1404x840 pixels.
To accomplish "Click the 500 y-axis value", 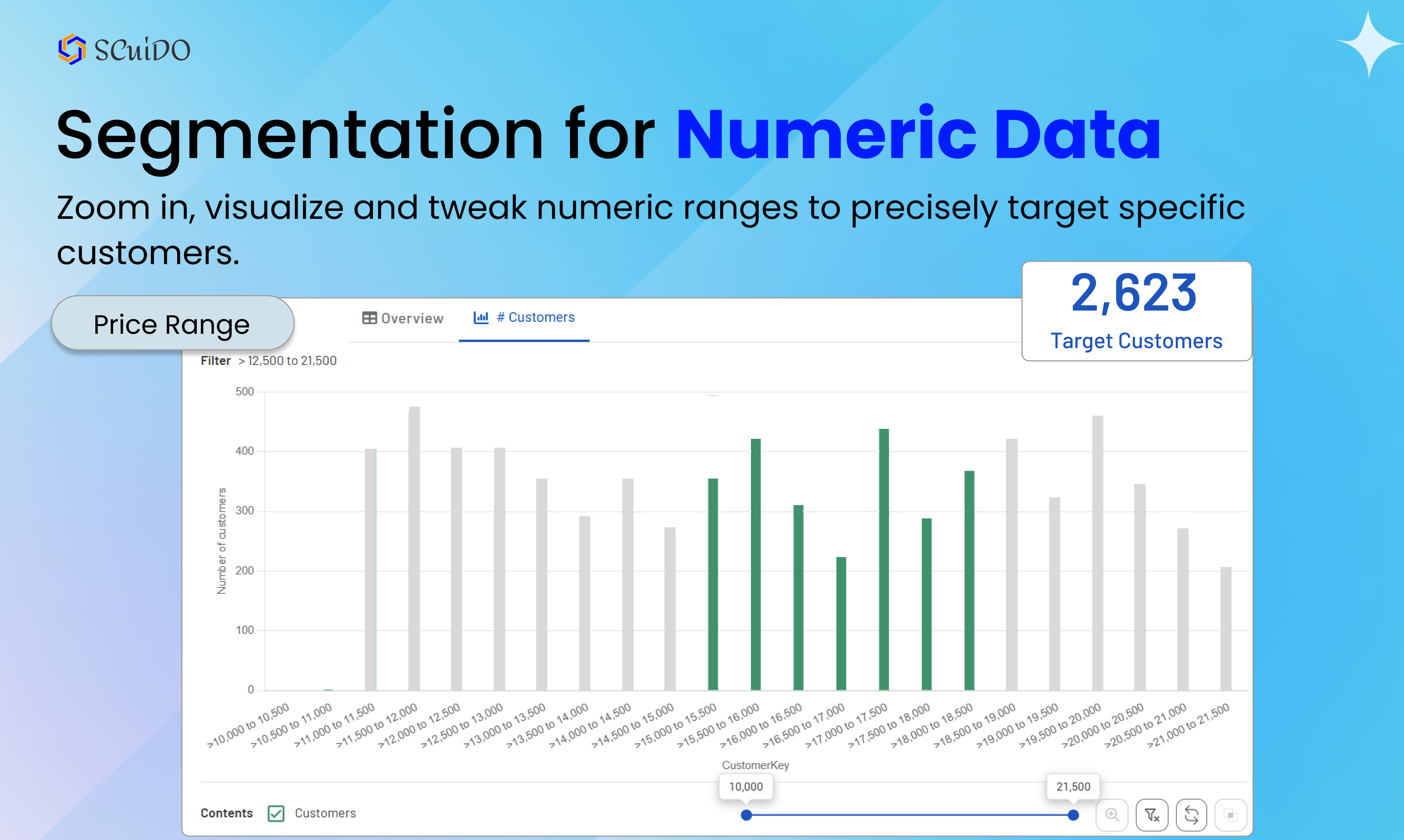I will [x=245, y=392].
